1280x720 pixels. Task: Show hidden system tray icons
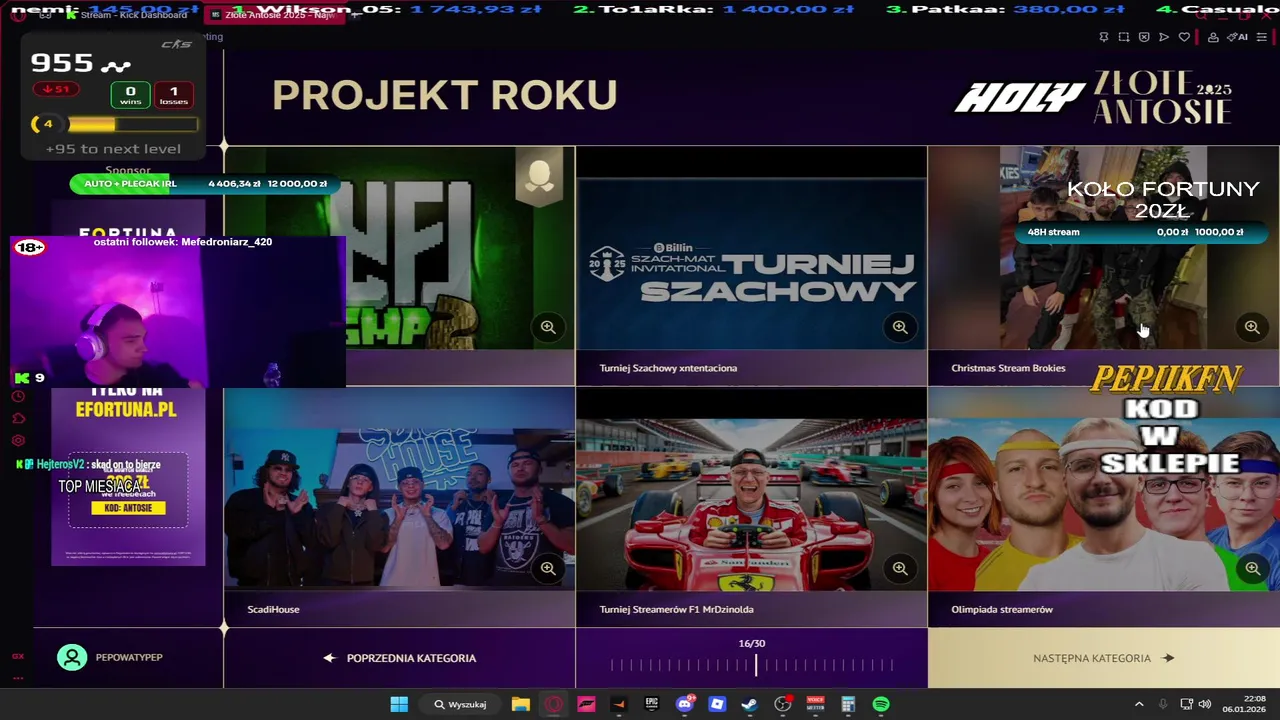click(x=1139, y=704)
